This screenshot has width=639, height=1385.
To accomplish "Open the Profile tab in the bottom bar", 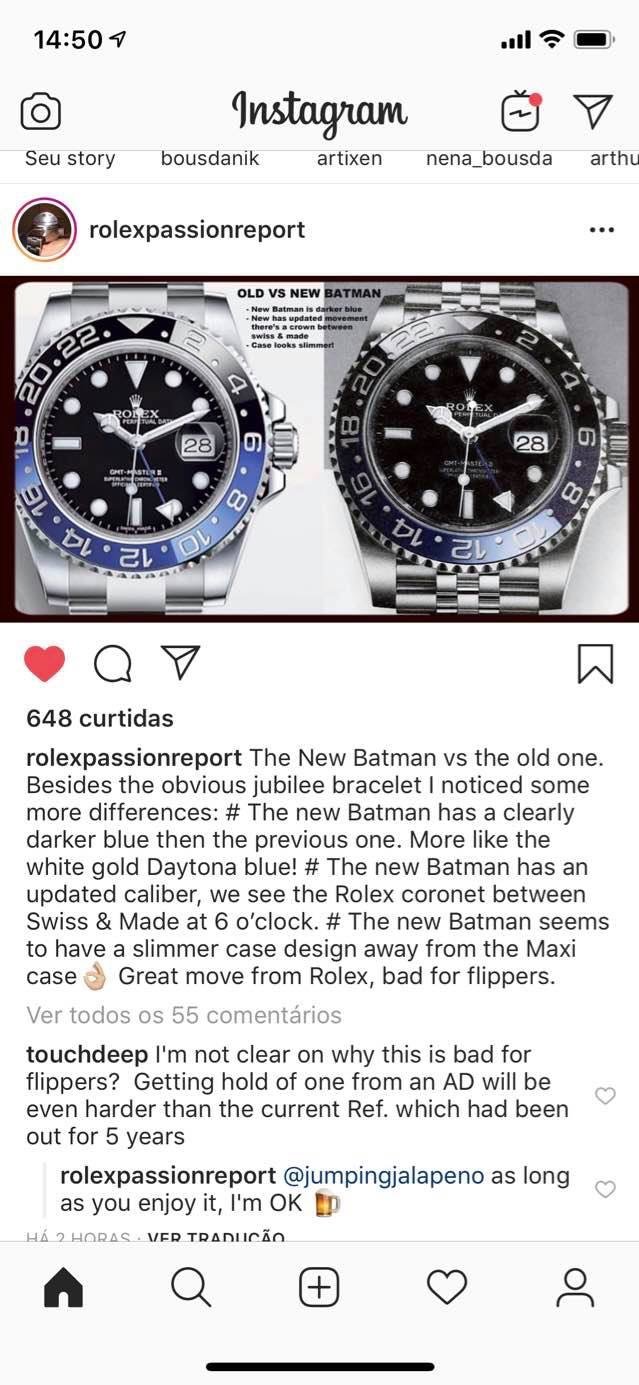I will coord(575,1288).
